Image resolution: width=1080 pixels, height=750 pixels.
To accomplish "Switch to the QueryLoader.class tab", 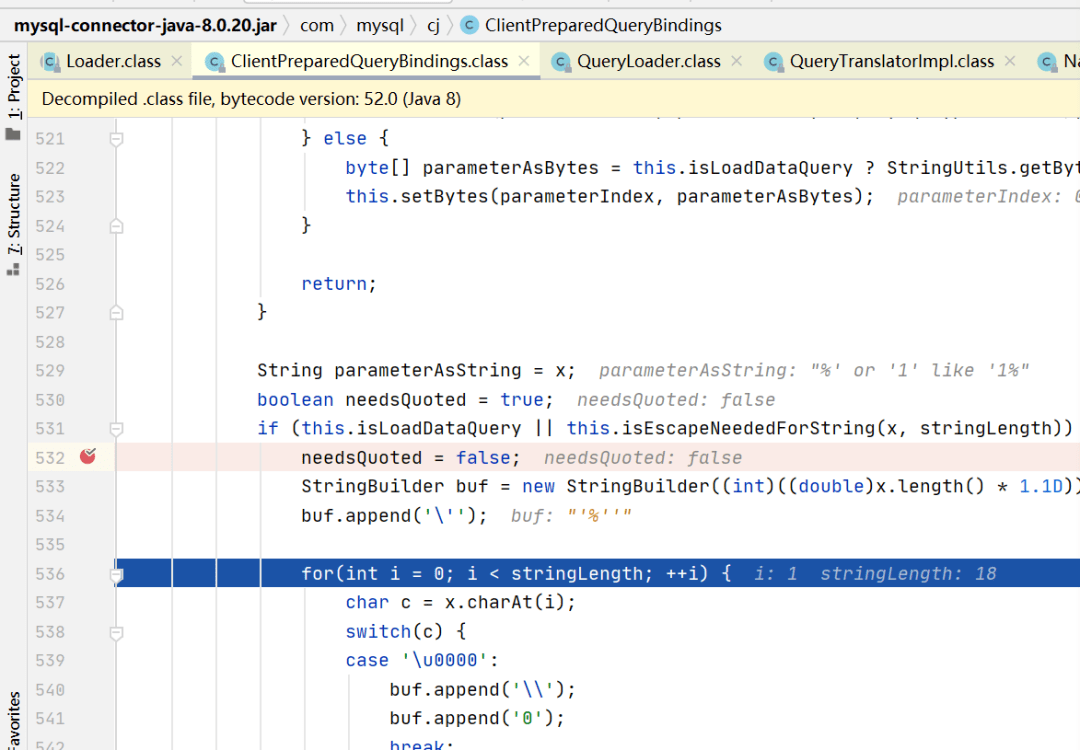I will click(648, 61).
